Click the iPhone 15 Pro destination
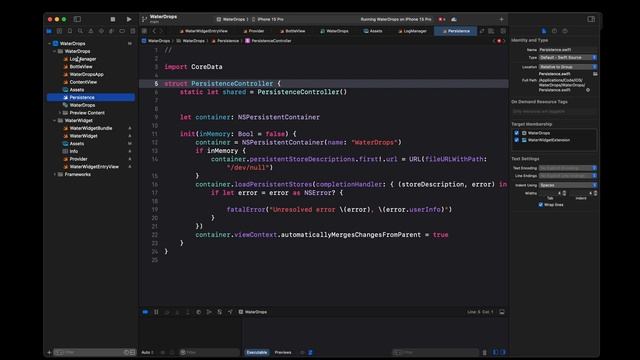The width and height of the screenshot is (640, 360). (268, 19)
